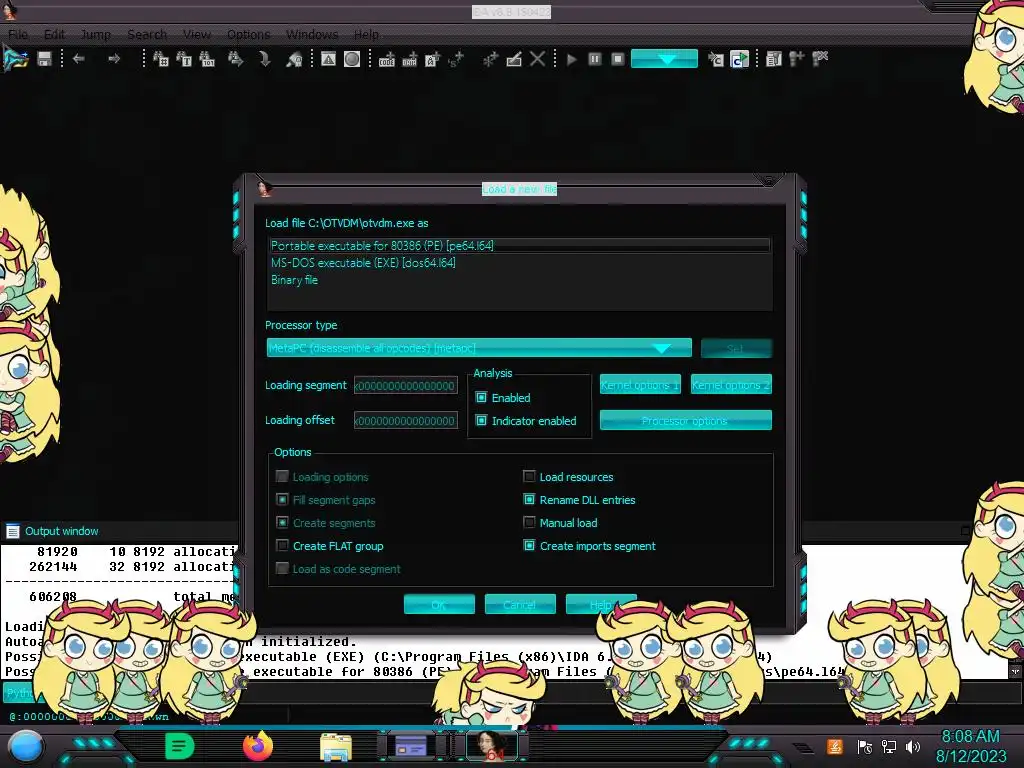This screenshot has height=768, width=1024.
Task: Toggle the Create segments checkbox
Action: [282, 522]
